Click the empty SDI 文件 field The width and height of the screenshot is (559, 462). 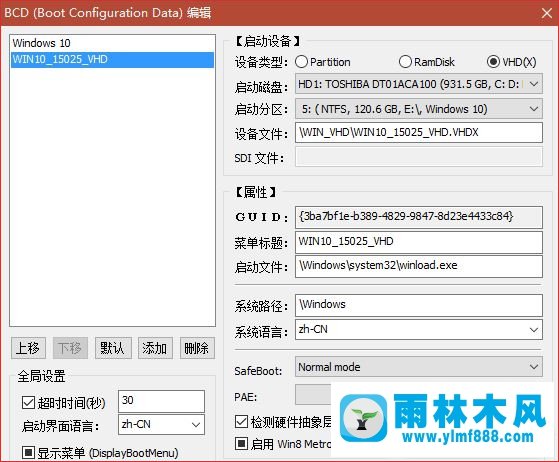pos(419,157)
